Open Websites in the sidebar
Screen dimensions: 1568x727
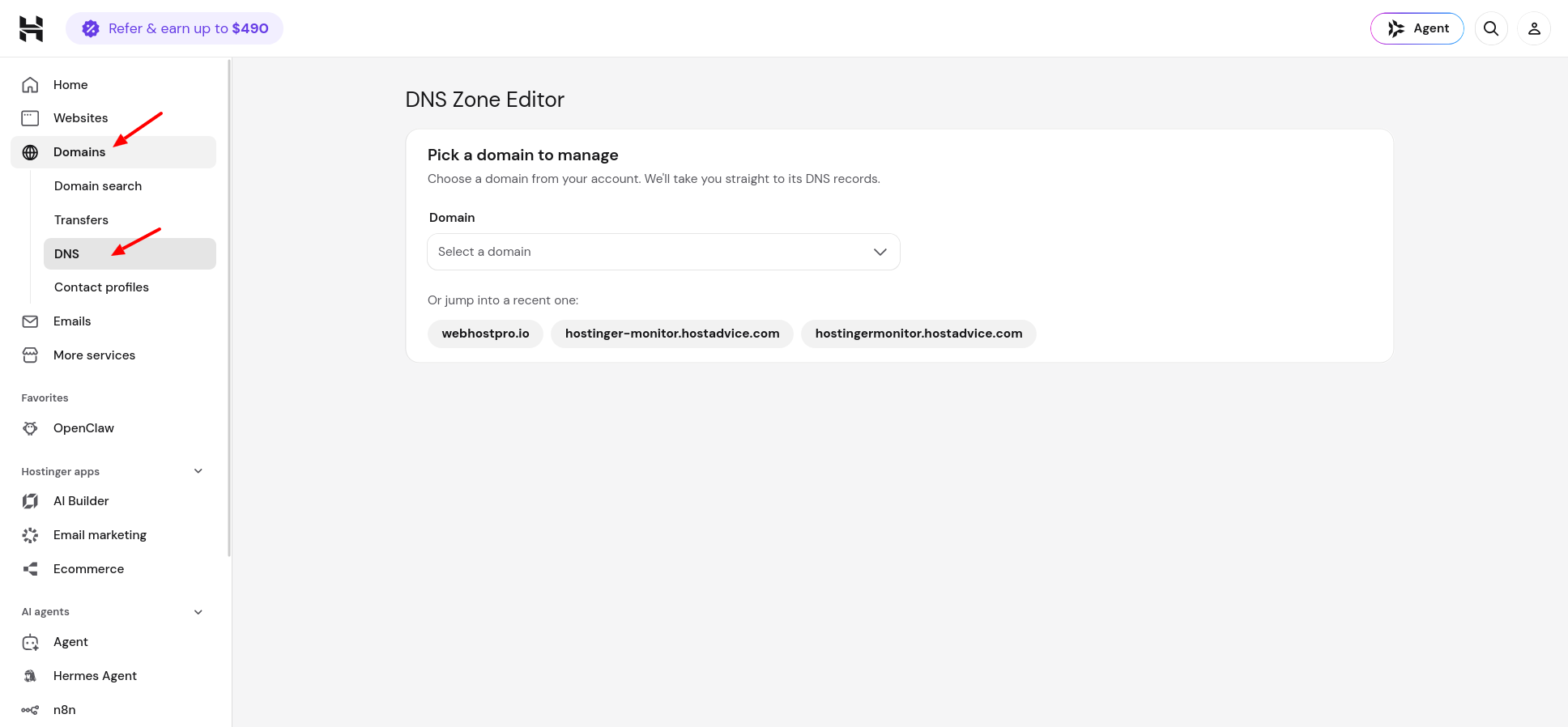coord(113,118)
